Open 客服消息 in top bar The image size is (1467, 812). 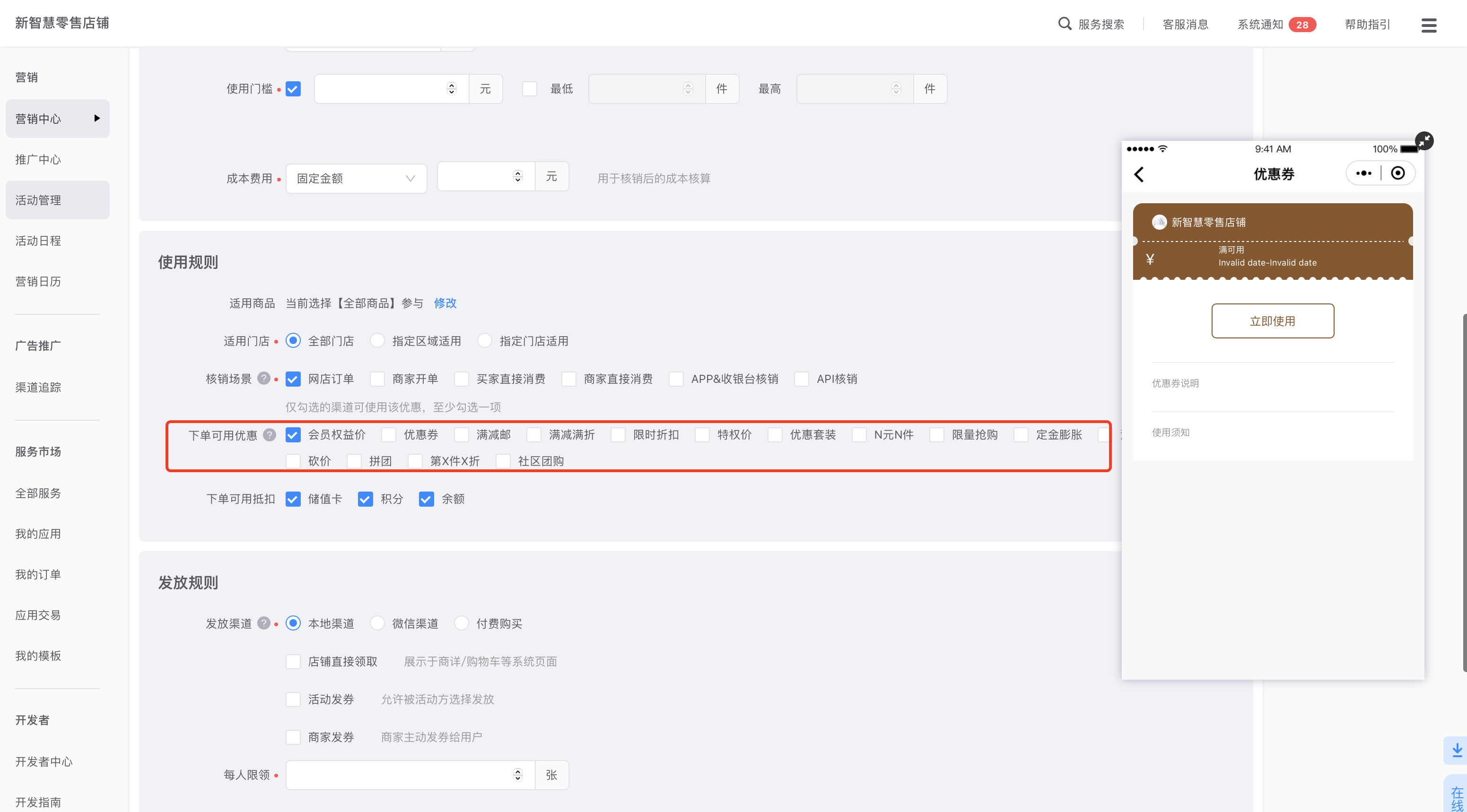1185,25
